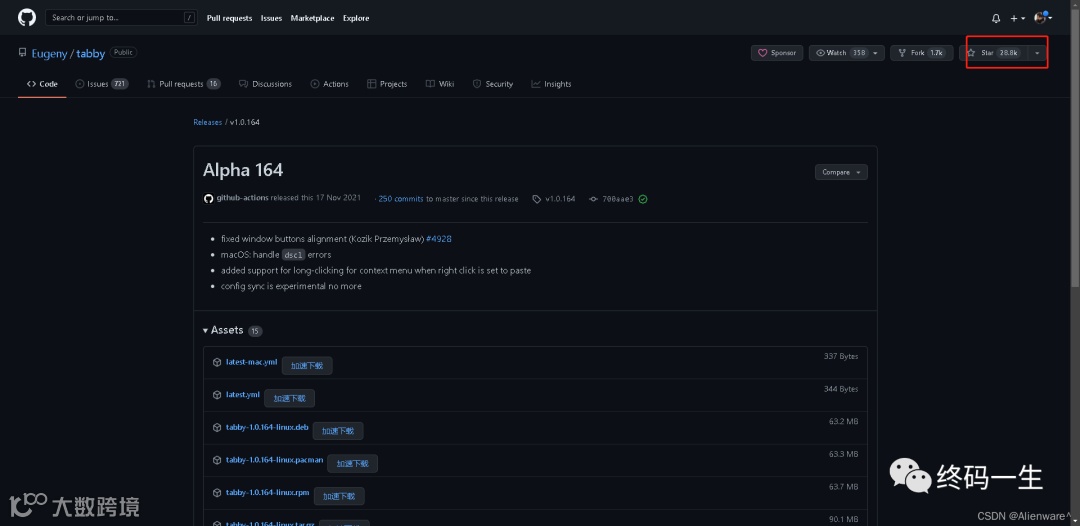Open the Wiki tab

pyautogui.click(x=439, y=84)
